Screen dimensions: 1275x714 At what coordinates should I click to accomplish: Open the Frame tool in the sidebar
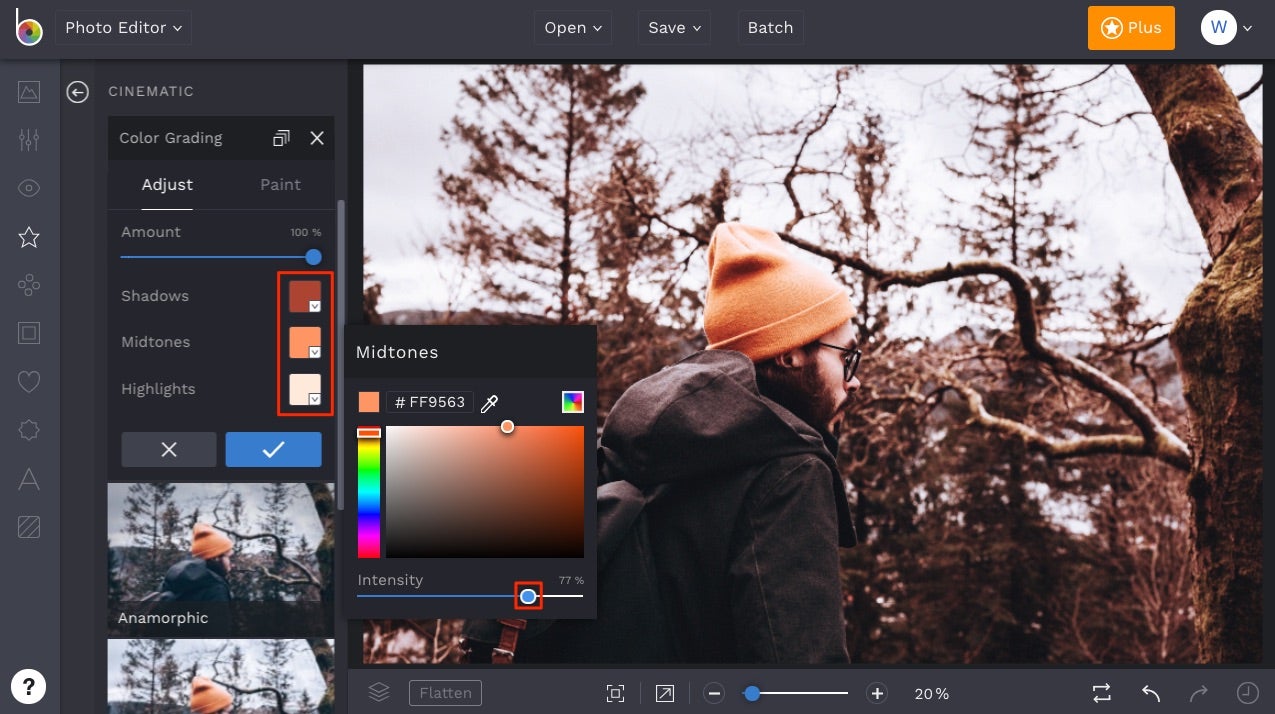click(x=28, y=333)
